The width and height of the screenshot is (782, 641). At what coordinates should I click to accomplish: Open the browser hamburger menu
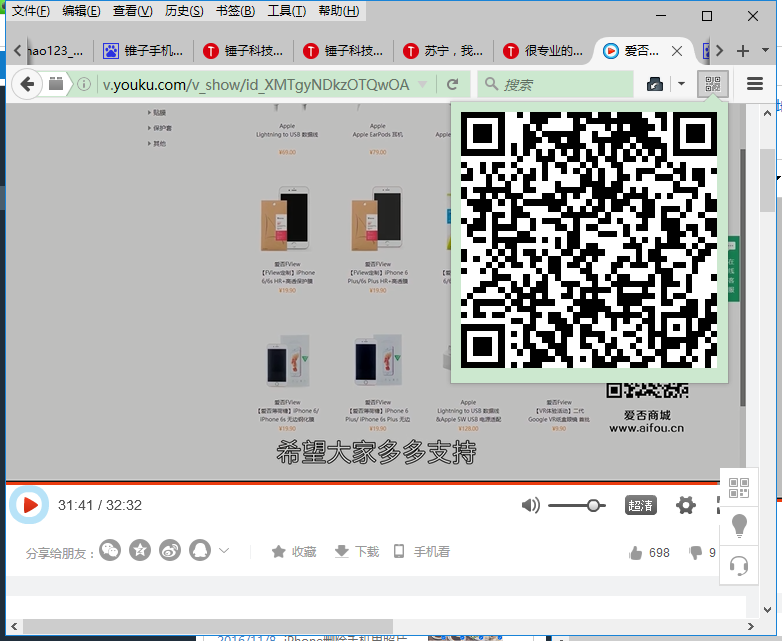click(755, 84)
